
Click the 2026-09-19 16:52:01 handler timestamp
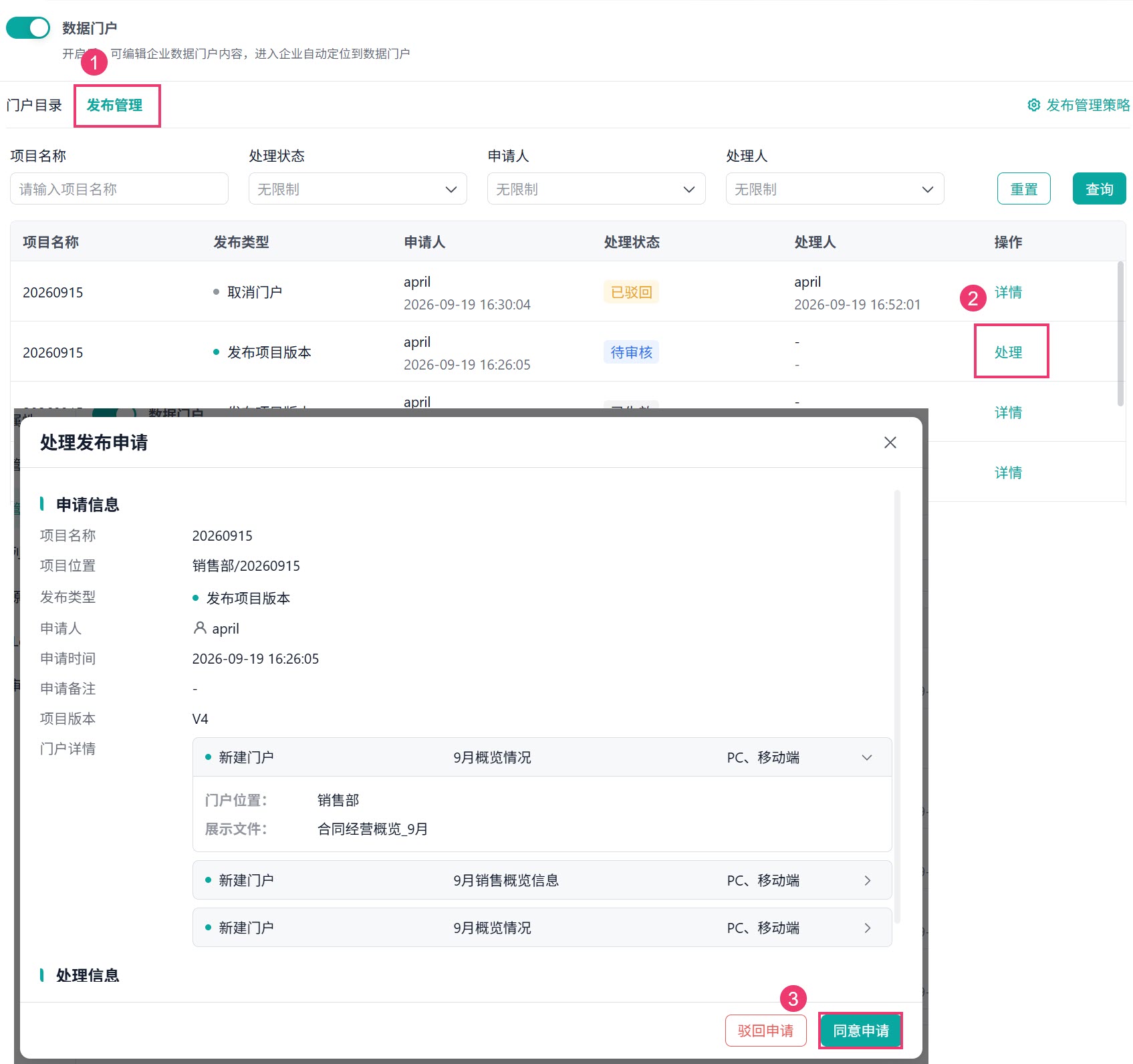pos(857,305)
